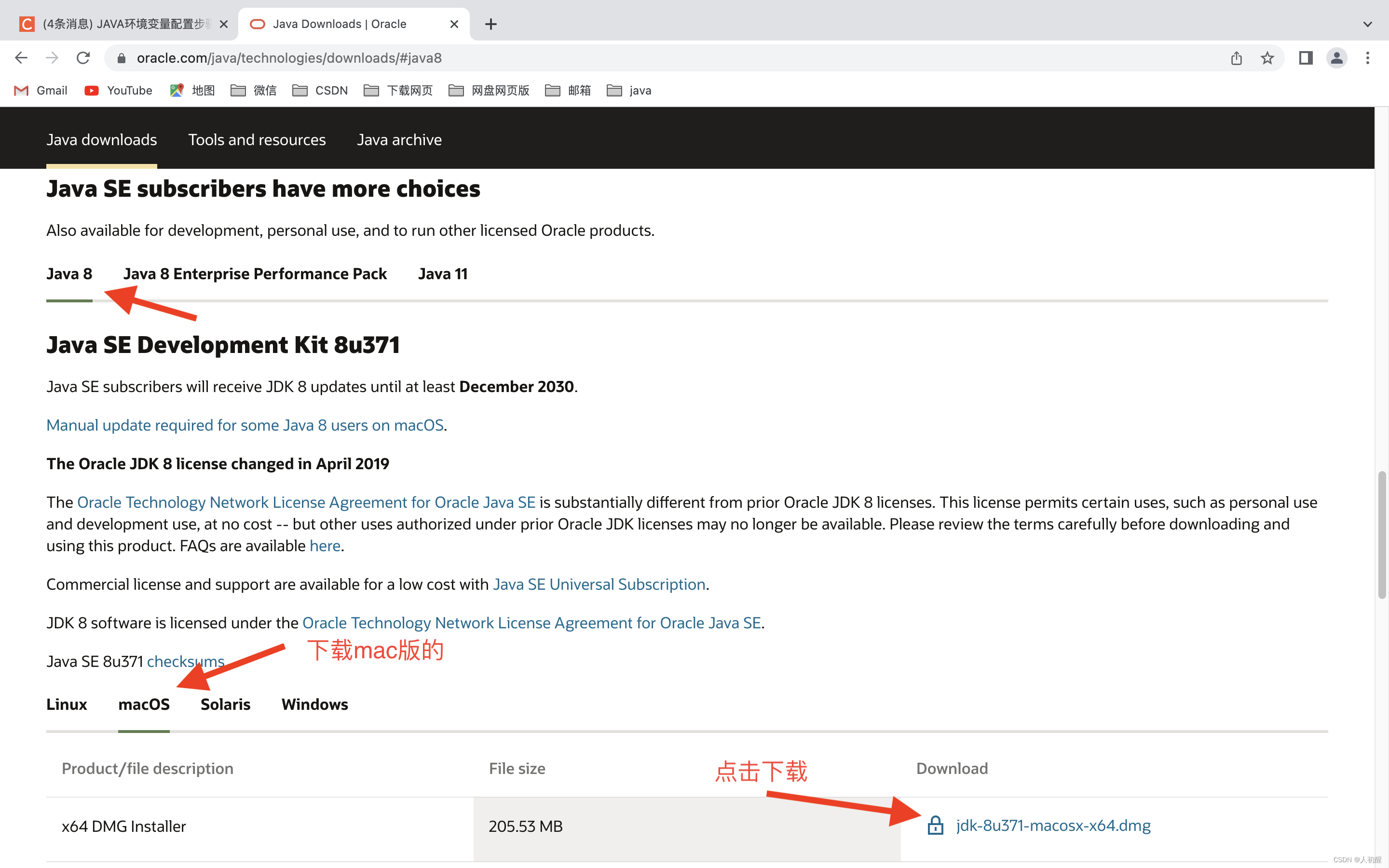
Task: Click the 'Product/file description' column header
Action: click(x=148, y=769)
